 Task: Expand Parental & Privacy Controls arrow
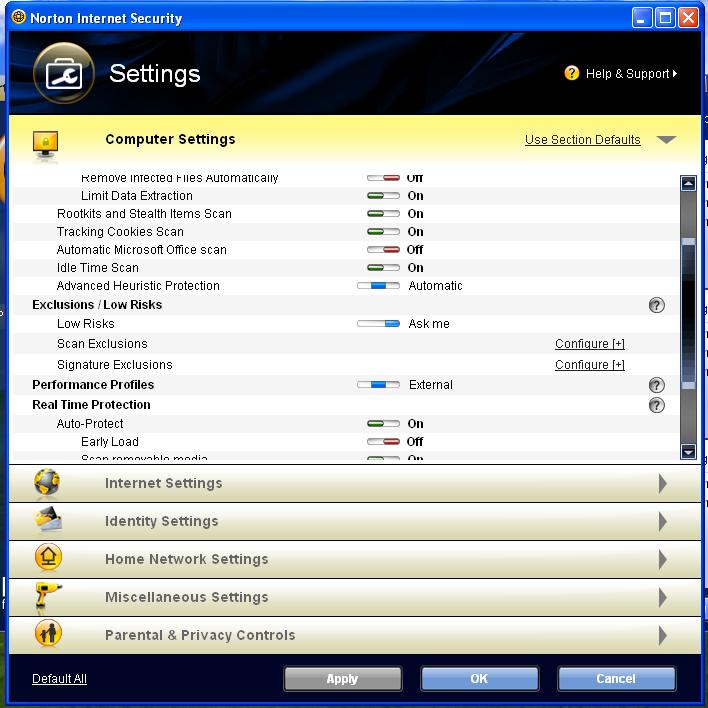662,635
